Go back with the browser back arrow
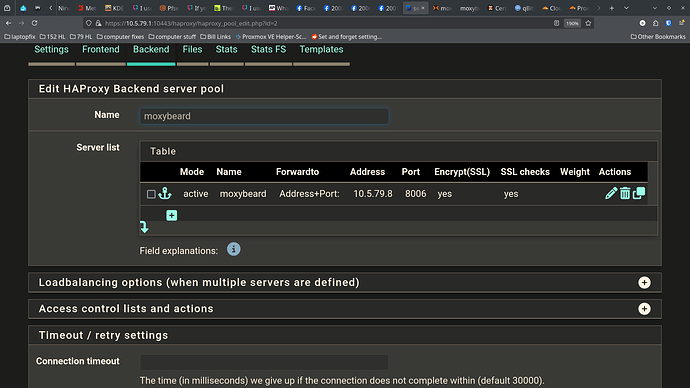This screenshot has width=690, height=388. click(x=9, y=23)
